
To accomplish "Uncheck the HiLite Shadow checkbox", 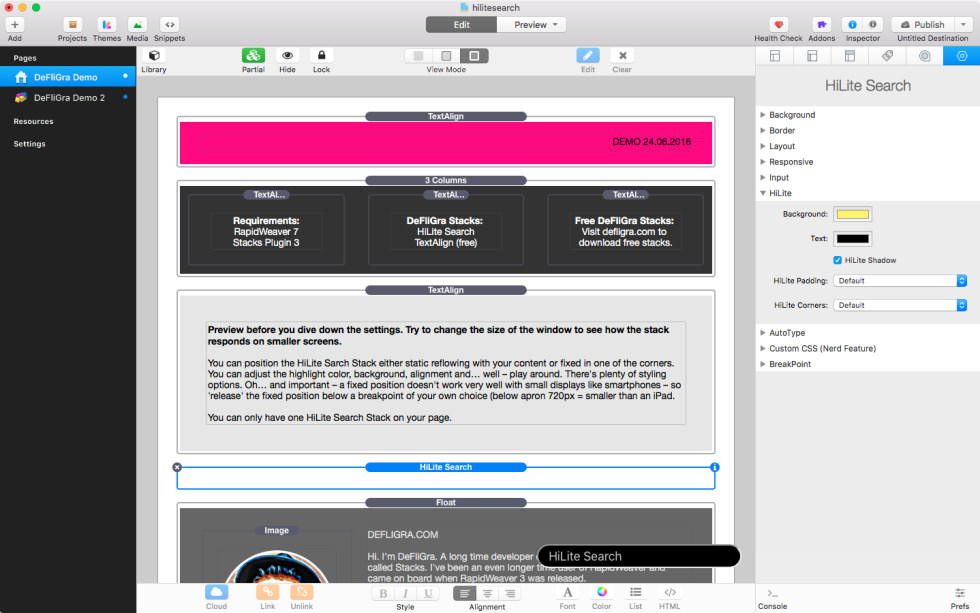I will [x=837, y=260].
